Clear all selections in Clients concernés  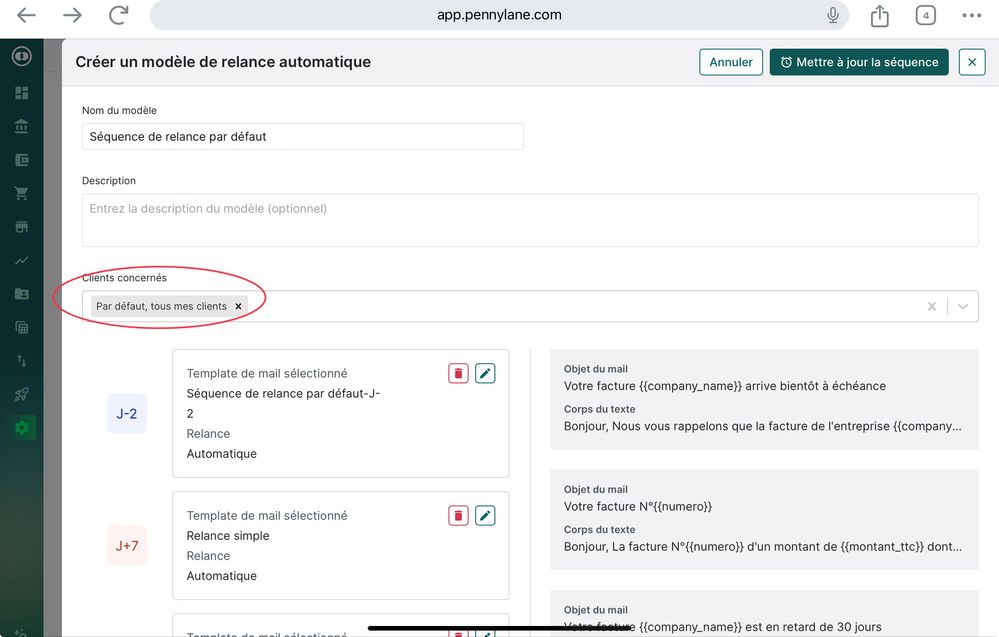tap(932, 307)
